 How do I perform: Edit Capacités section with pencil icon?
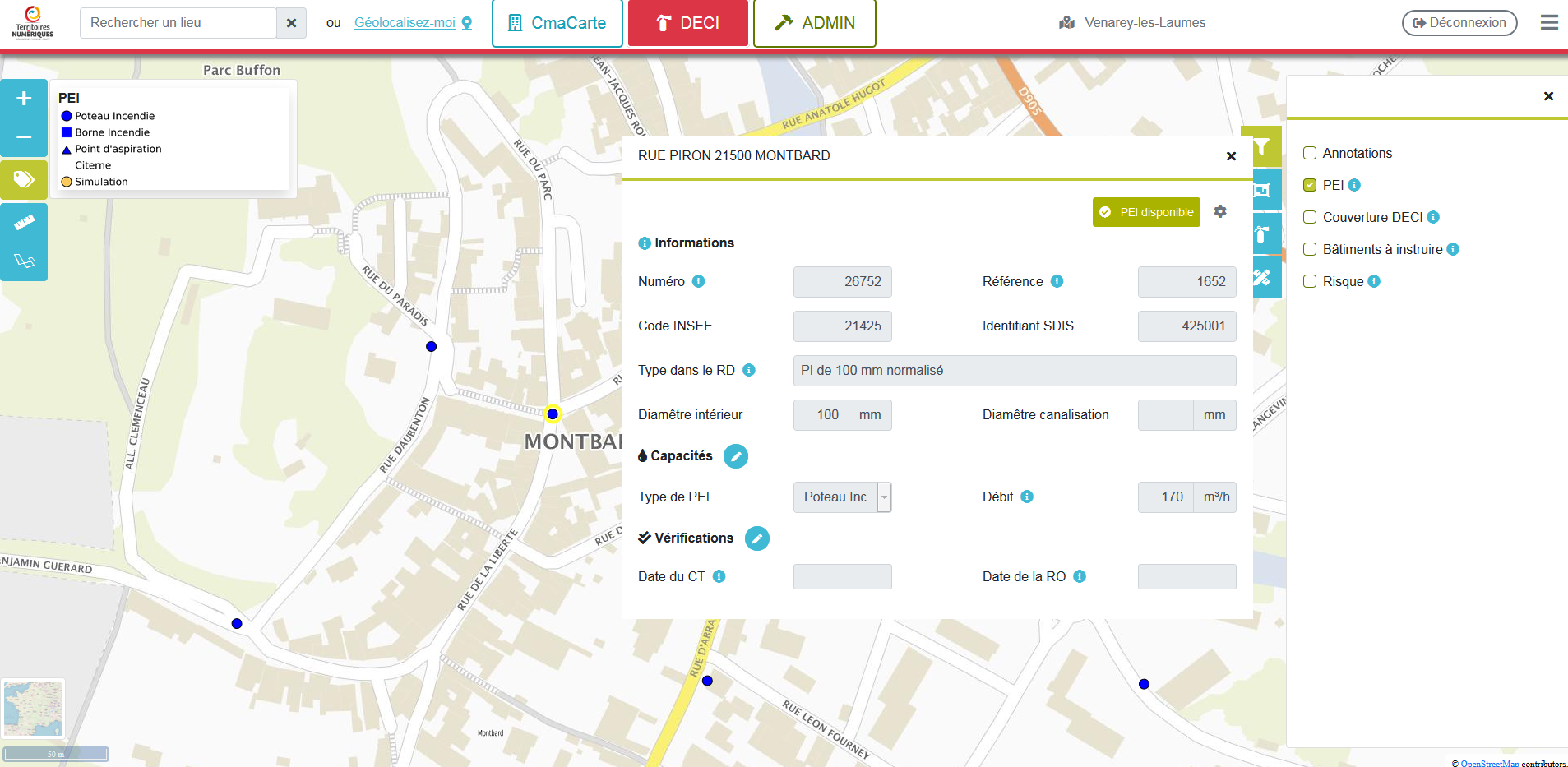(735, 456)
